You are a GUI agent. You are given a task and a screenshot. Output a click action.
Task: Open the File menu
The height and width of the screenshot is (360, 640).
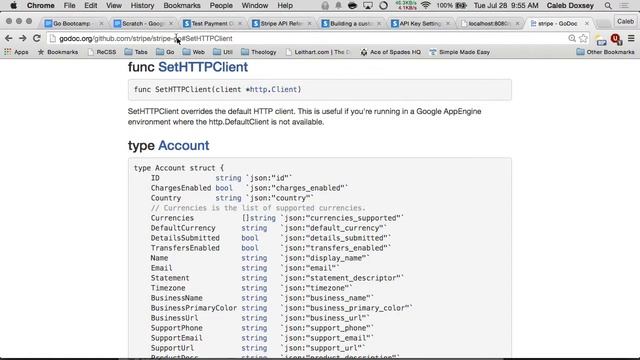click(69, 6)
